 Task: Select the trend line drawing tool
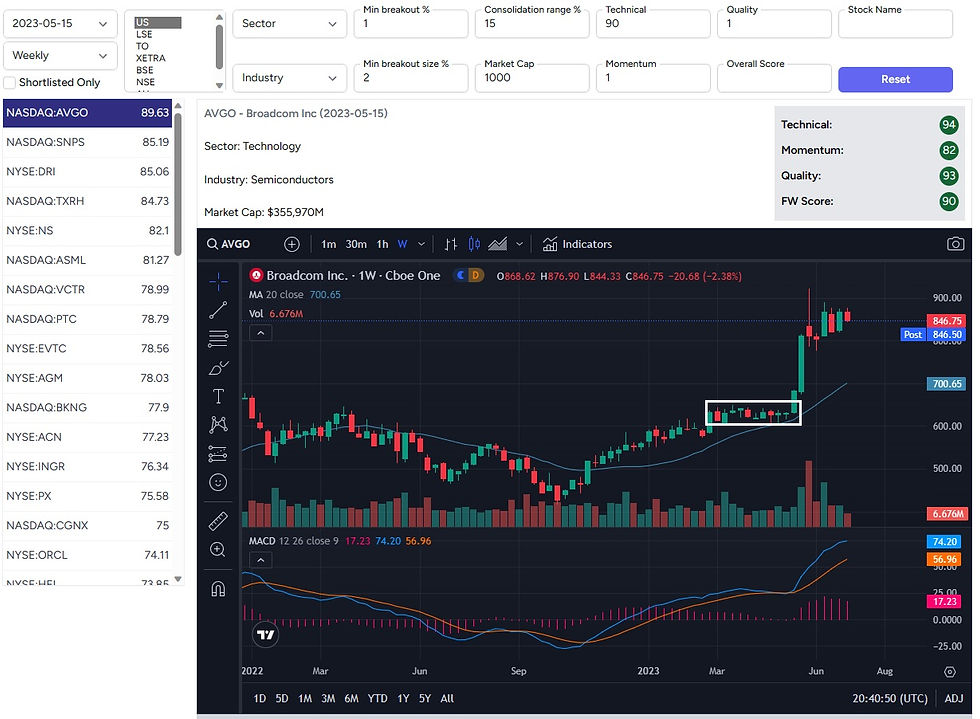click(x=218, y=310)
